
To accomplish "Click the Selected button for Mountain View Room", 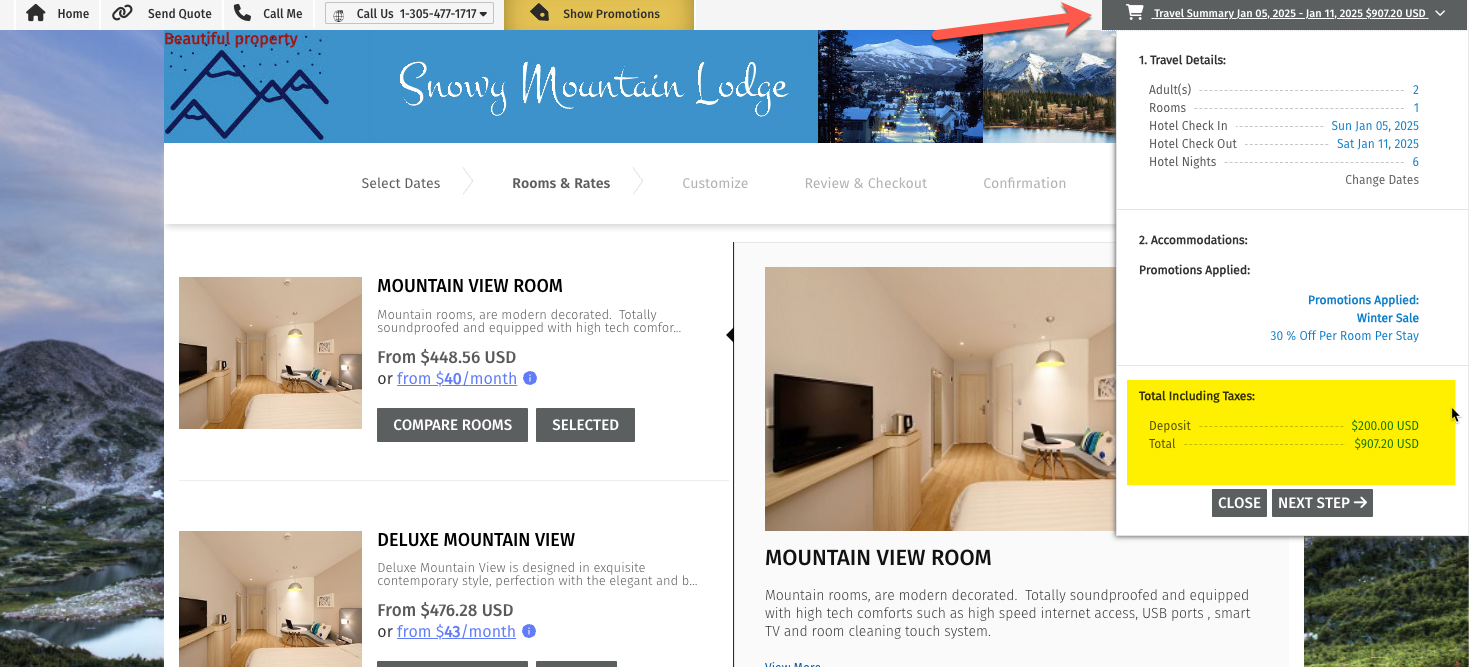I will coord(585,424).
